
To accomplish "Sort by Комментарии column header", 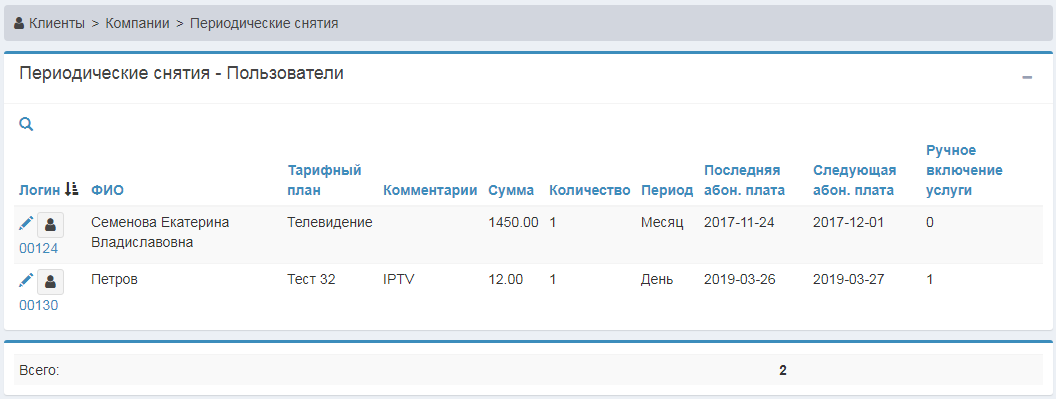I will click(x=430, y=190).
